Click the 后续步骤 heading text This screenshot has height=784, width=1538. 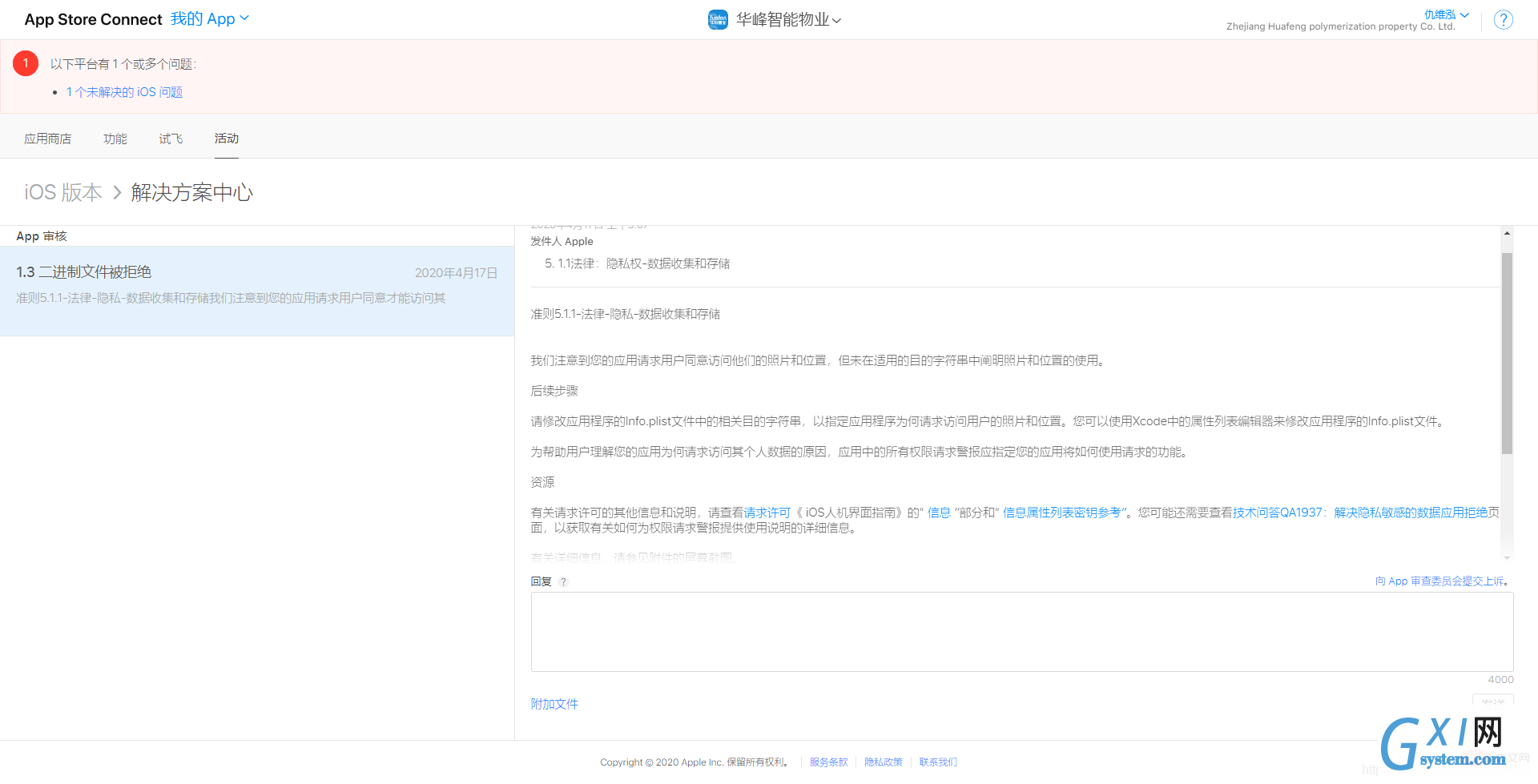(554, 391)
